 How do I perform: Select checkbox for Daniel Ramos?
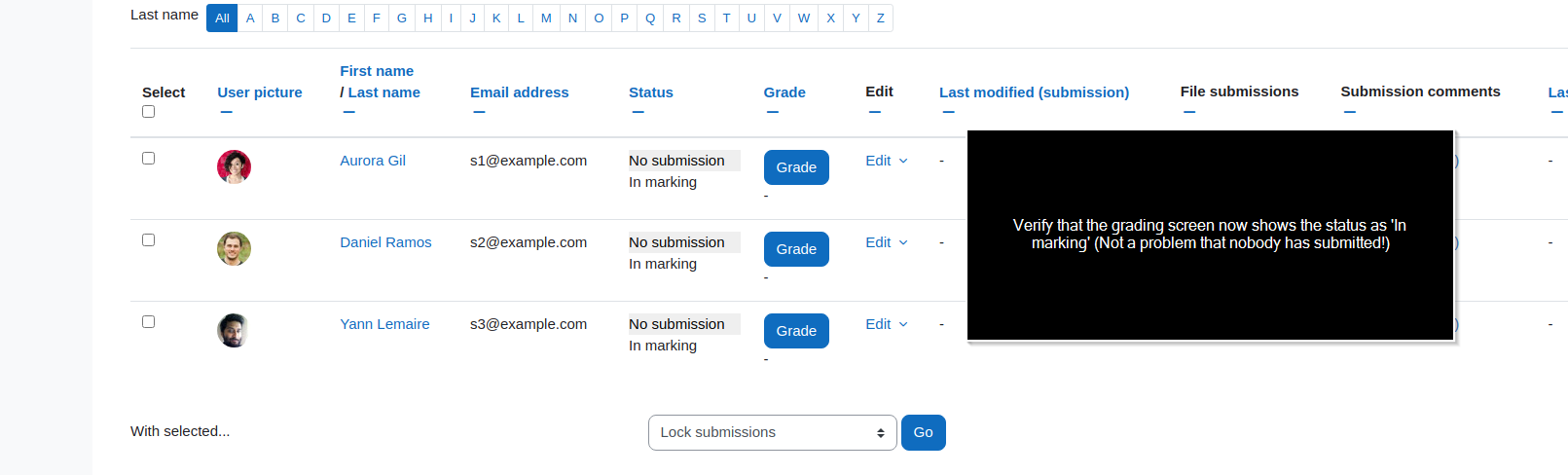click(148, 239)
